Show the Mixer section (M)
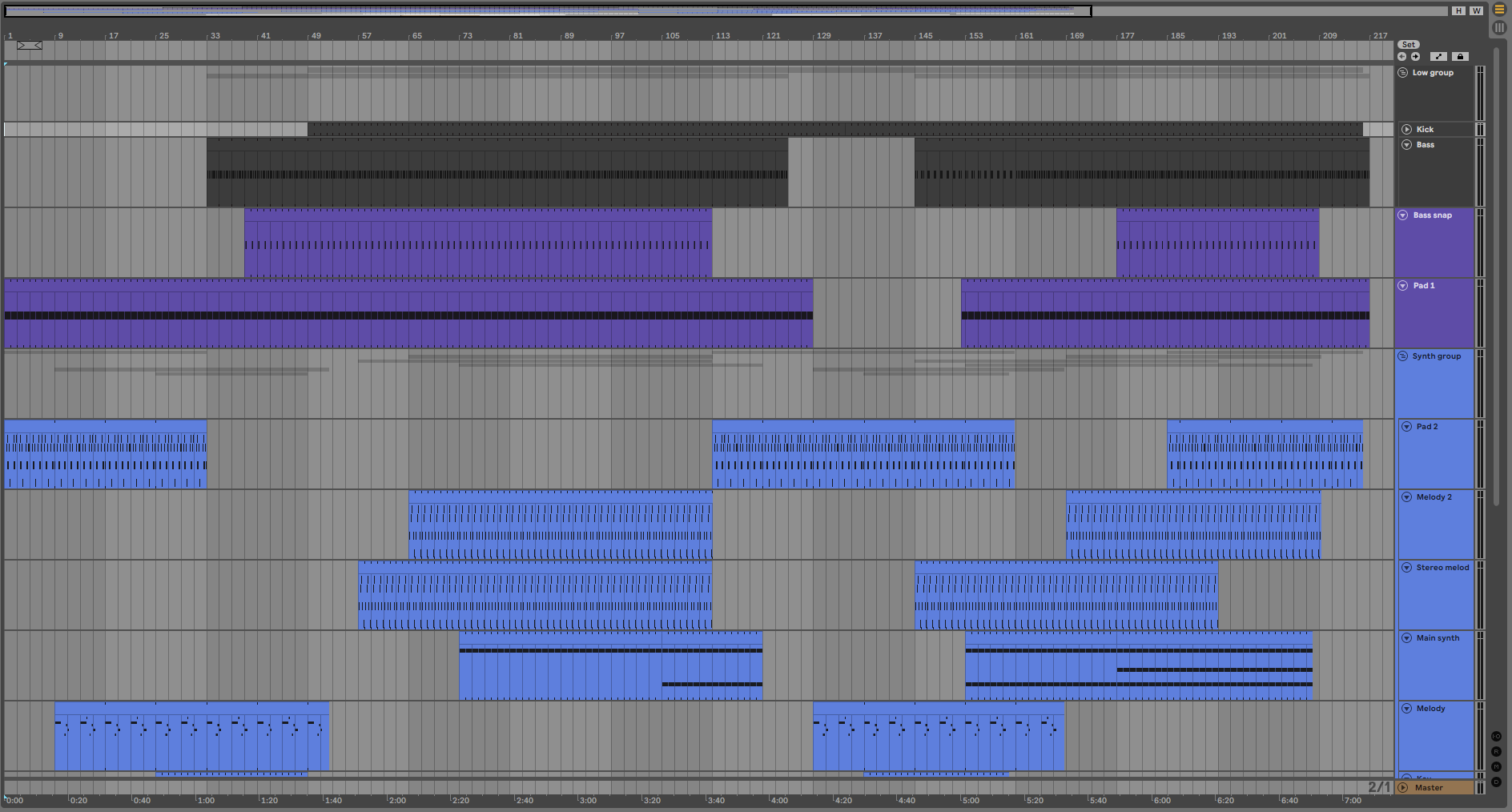 coord(1496,767)
